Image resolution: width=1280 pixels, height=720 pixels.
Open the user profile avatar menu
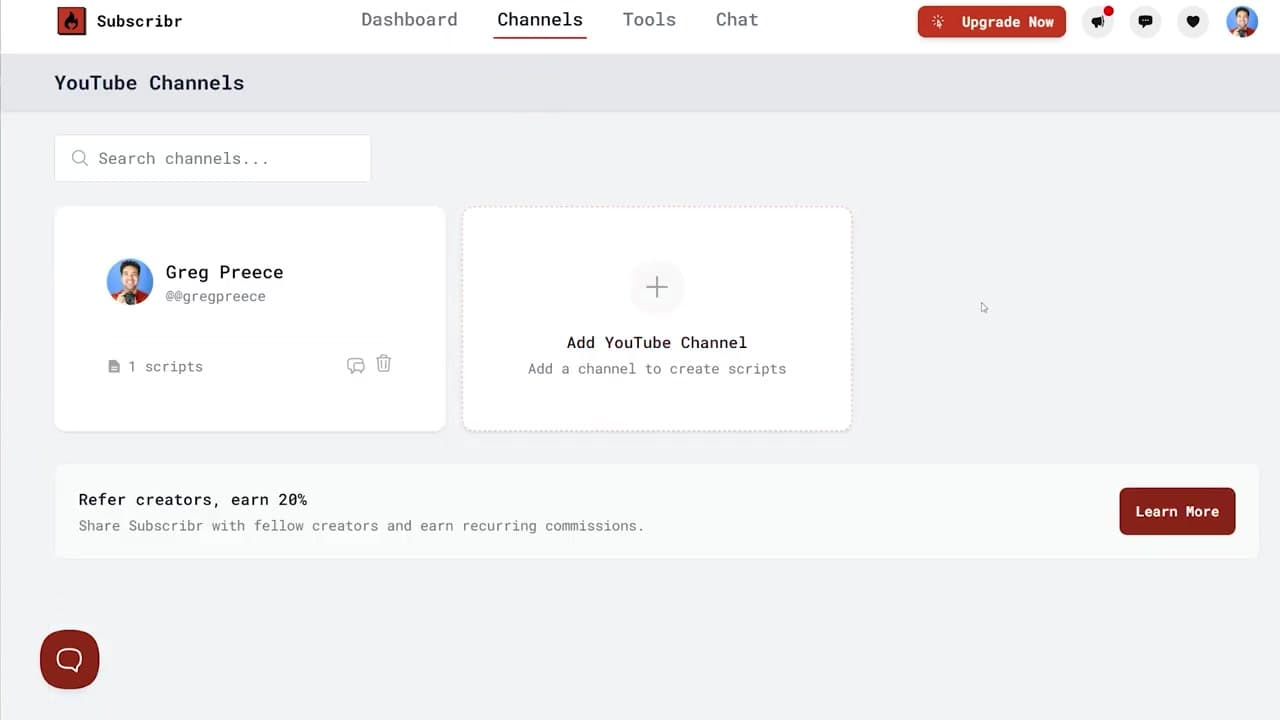tap(1242, 21)
